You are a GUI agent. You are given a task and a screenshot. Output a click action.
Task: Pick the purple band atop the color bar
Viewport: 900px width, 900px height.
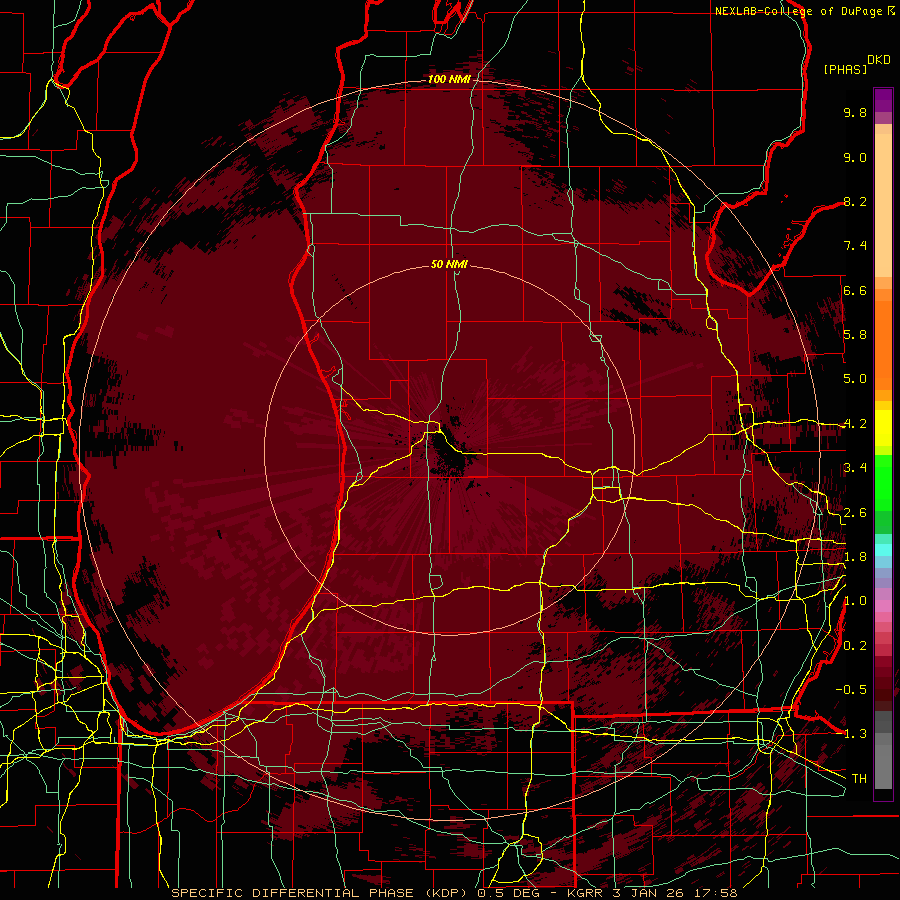click(883, 100)
